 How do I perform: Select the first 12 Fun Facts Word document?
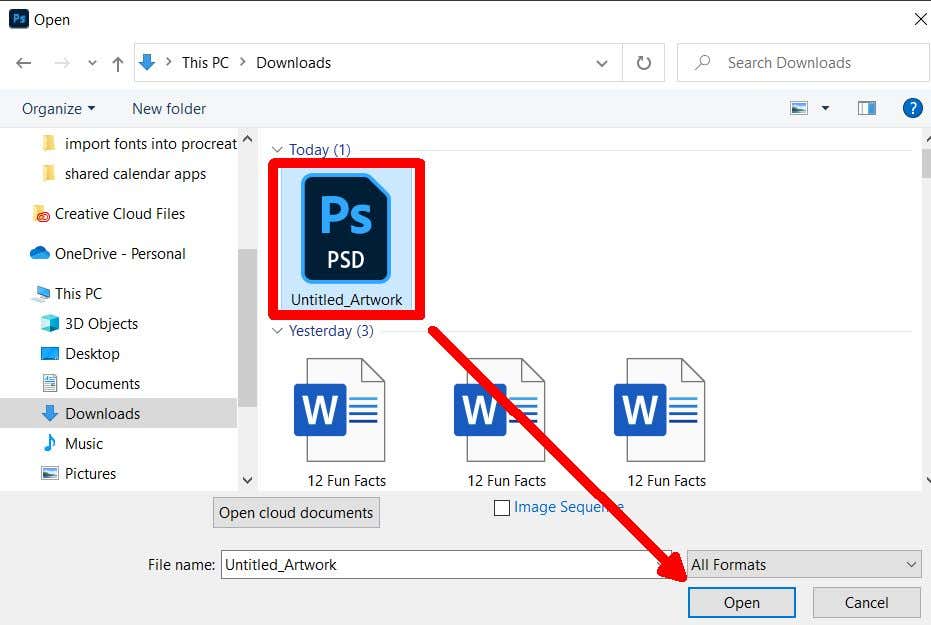click(338, 410)
